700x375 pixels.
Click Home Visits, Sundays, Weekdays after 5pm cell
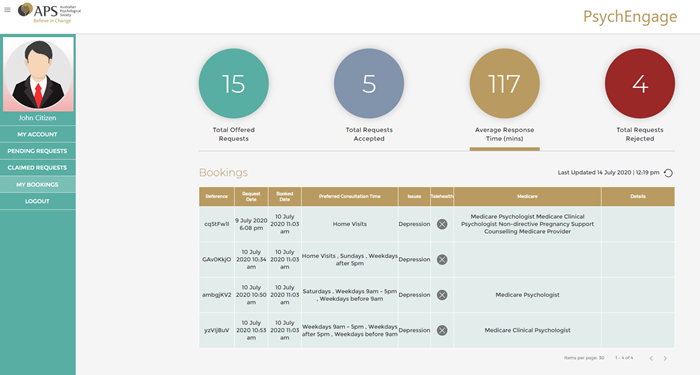tap(350, 259)
